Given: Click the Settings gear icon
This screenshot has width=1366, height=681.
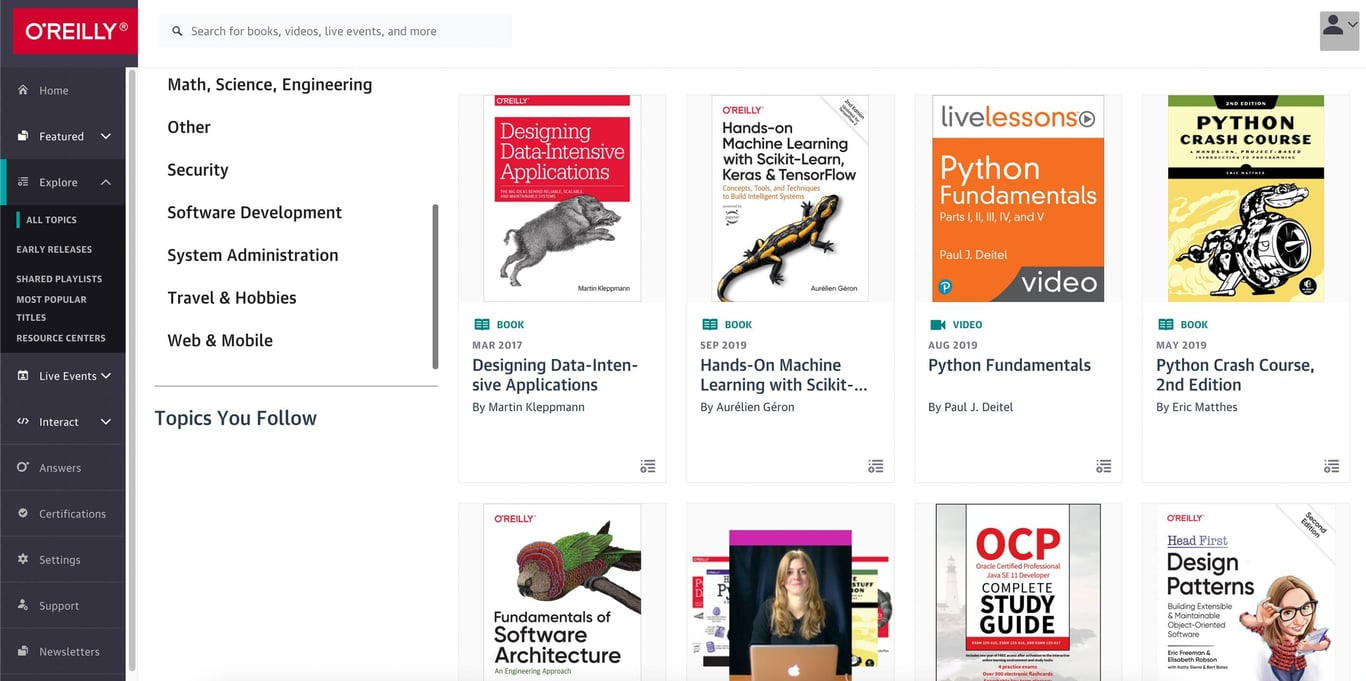Looking at the screenshot, I should point(23,559).
